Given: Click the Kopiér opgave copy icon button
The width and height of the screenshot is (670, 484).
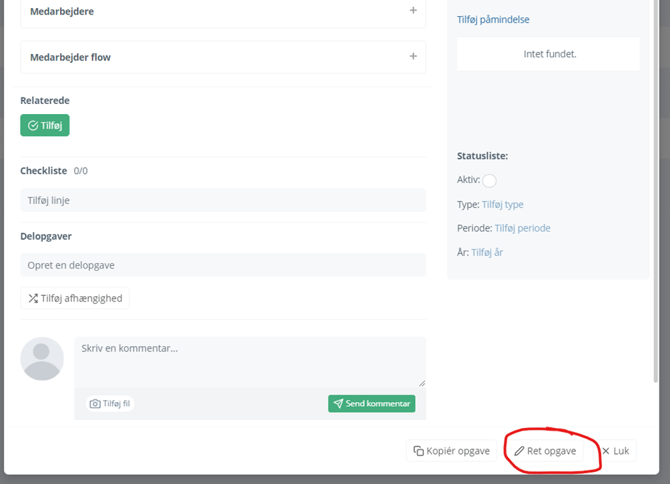Looking at the screenshot, I should [x=452, y=451].
